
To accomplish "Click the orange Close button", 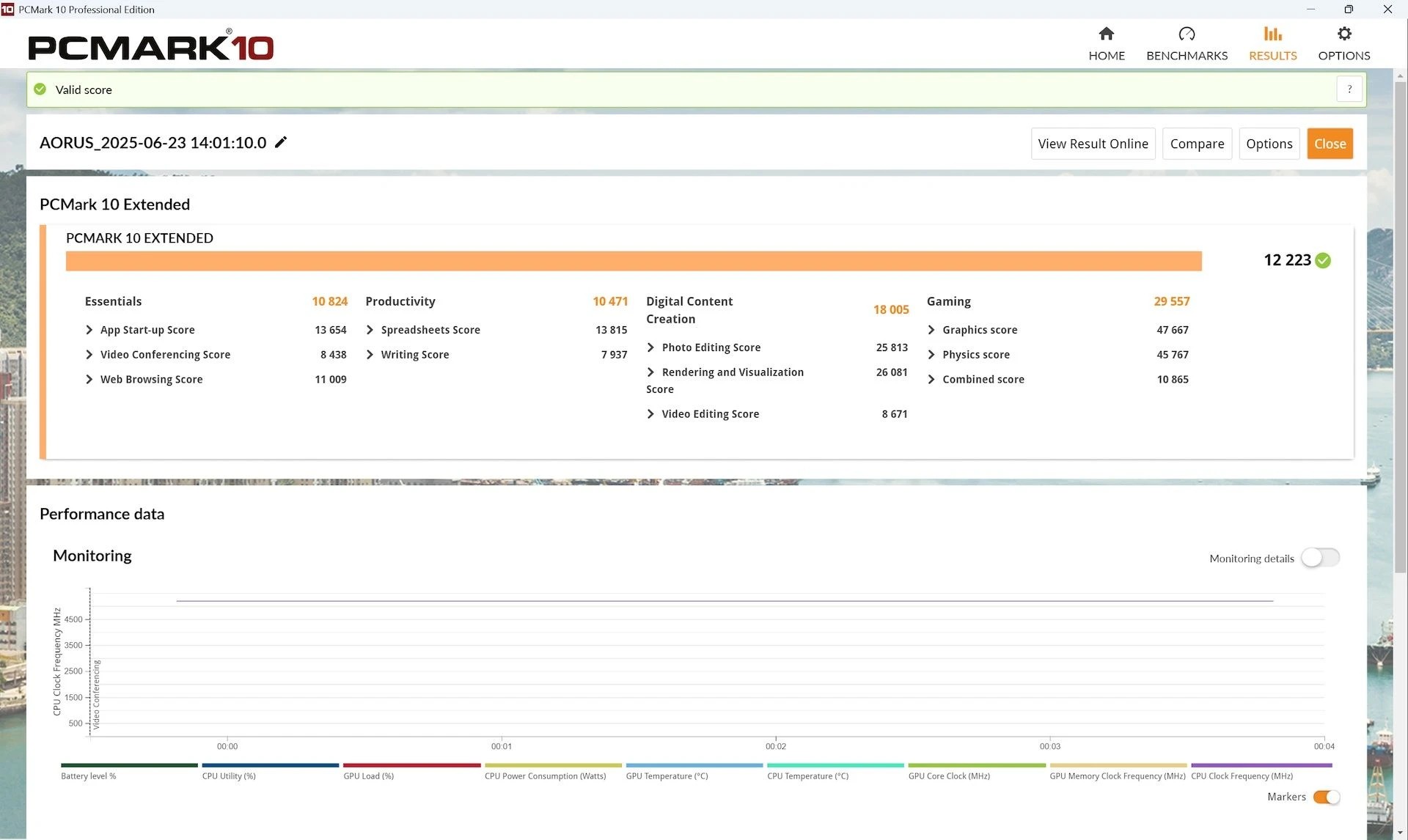I will pos(1329,144).
